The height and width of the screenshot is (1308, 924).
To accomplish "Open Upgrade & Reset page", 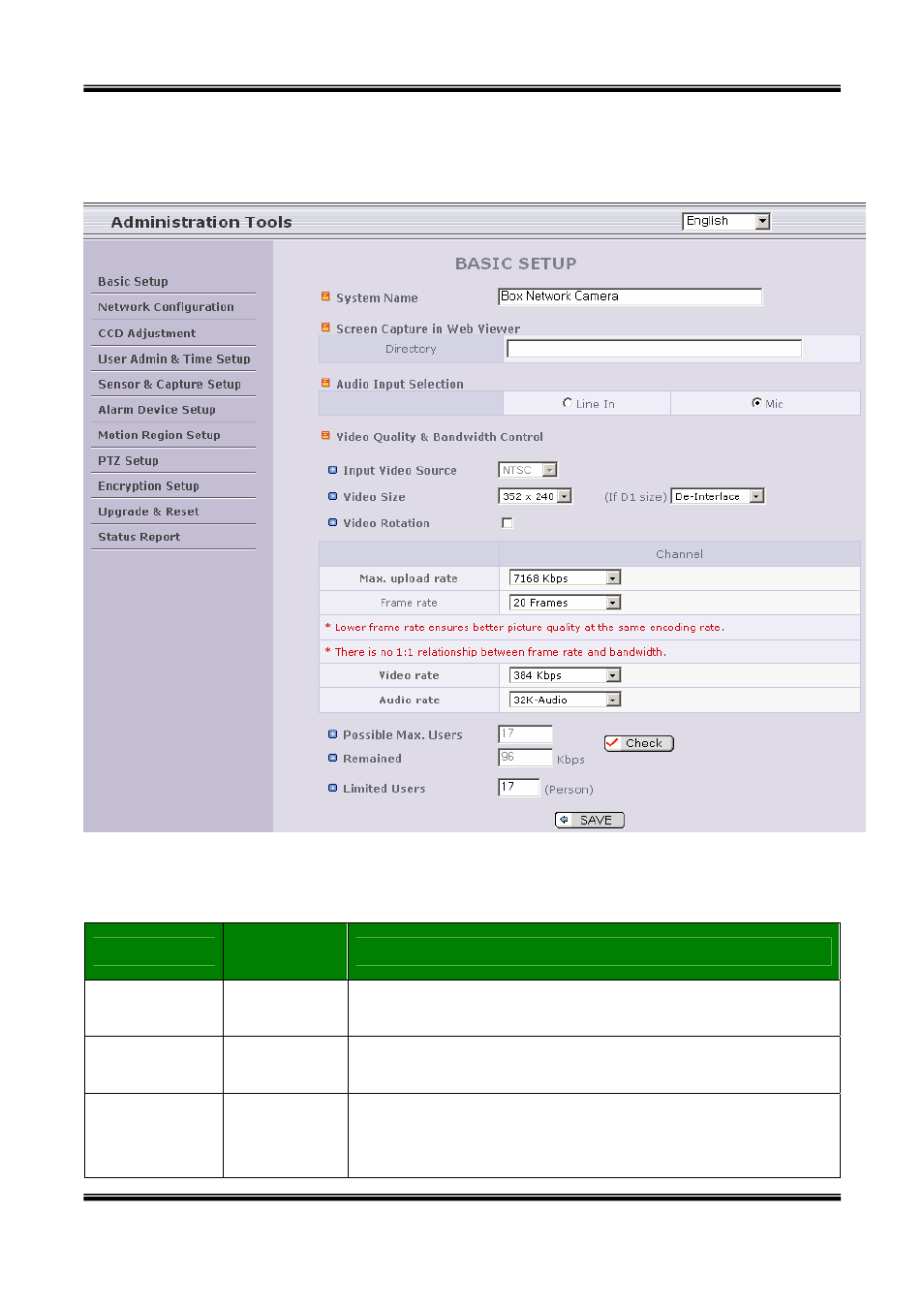I will [x=148, y=512].
